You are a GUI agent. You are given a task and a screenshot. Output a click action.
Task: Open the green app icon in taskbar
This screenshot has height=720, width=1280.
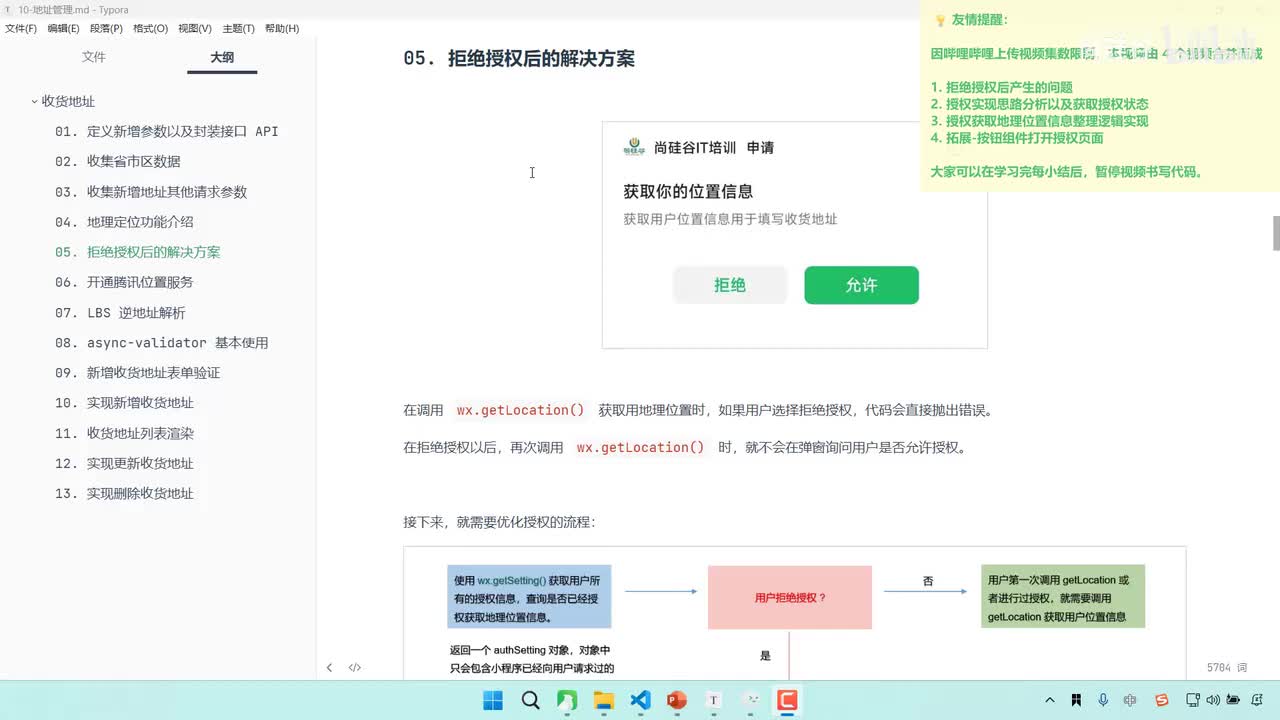[x=567, y=701]
